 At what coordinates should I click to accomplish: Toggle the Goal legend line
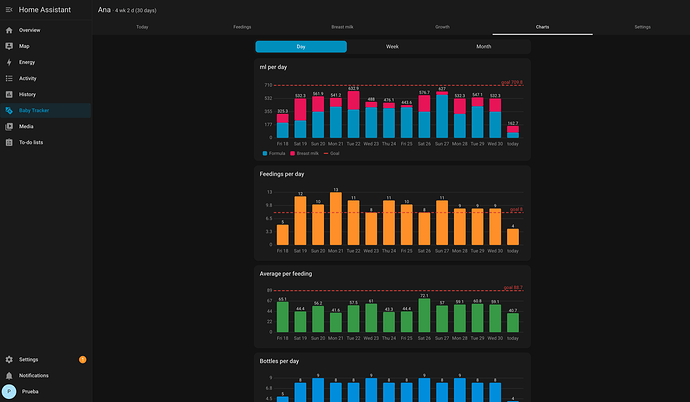[331, 153]
